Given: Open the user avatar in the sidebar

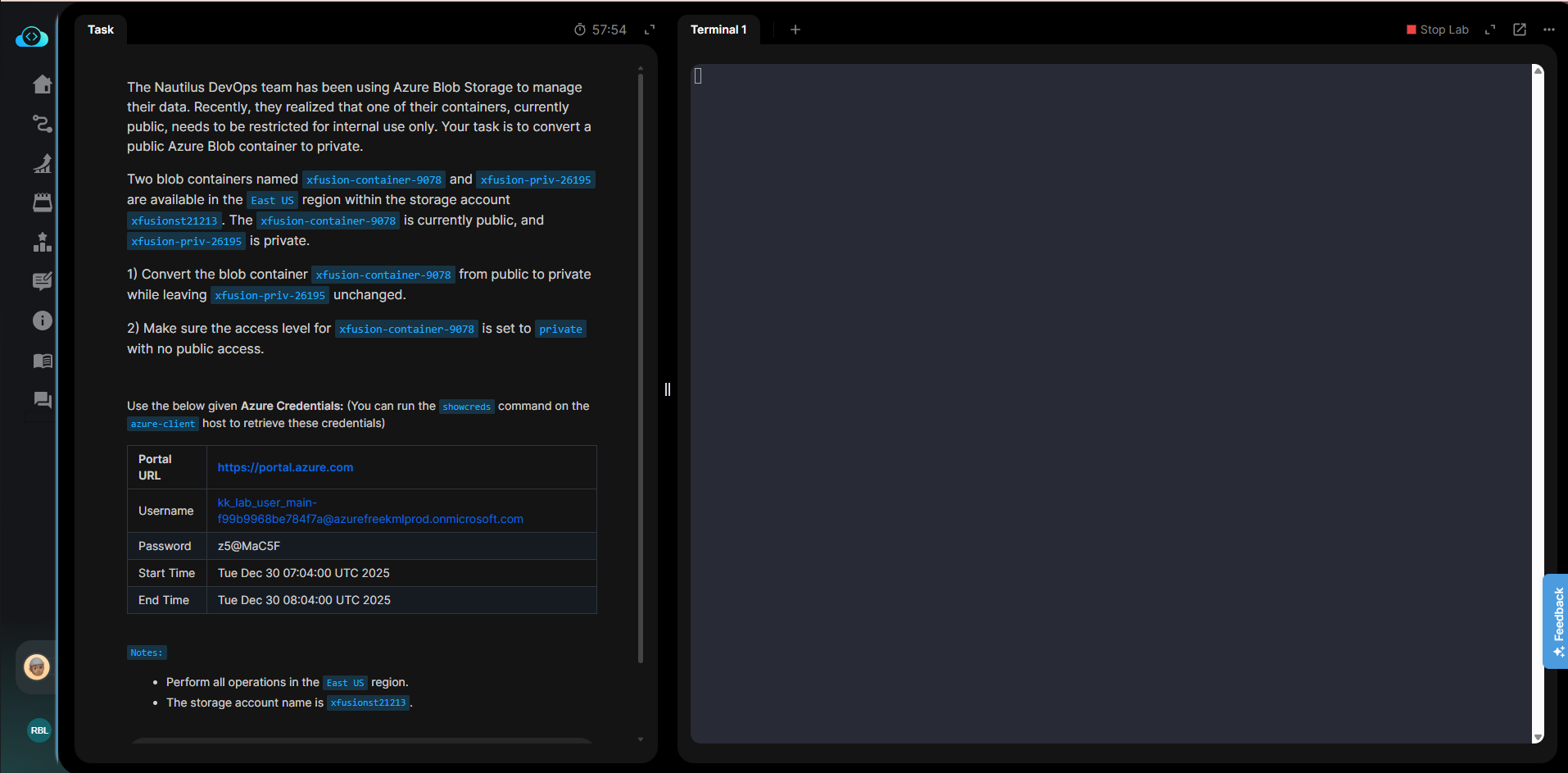Looking at the screenshot, I should click(37, 667).
